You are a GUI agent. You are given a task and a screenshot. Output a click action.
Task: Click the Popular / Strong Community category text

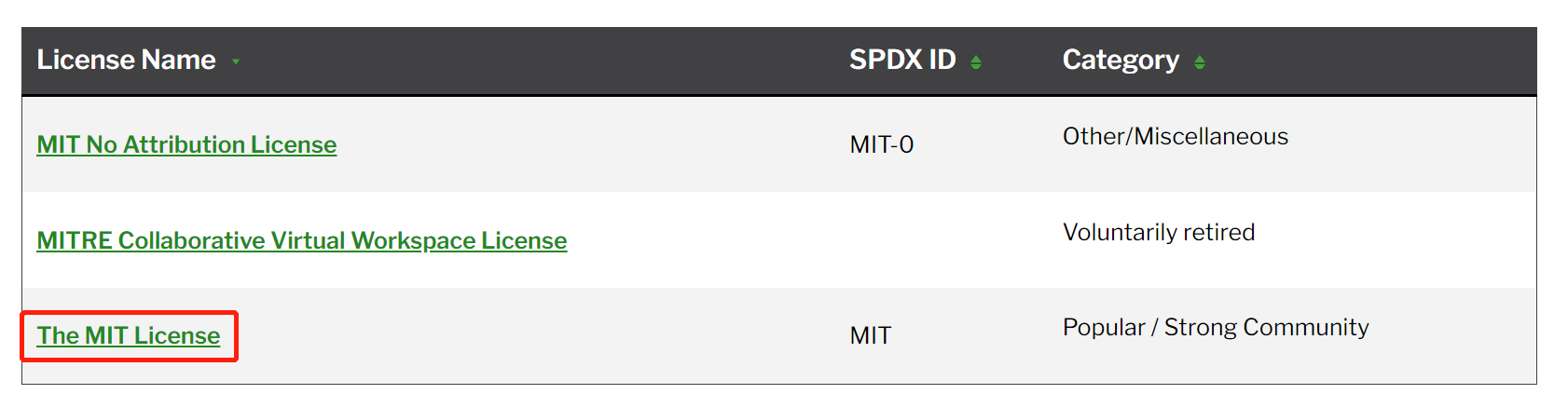coord(1216,327)
